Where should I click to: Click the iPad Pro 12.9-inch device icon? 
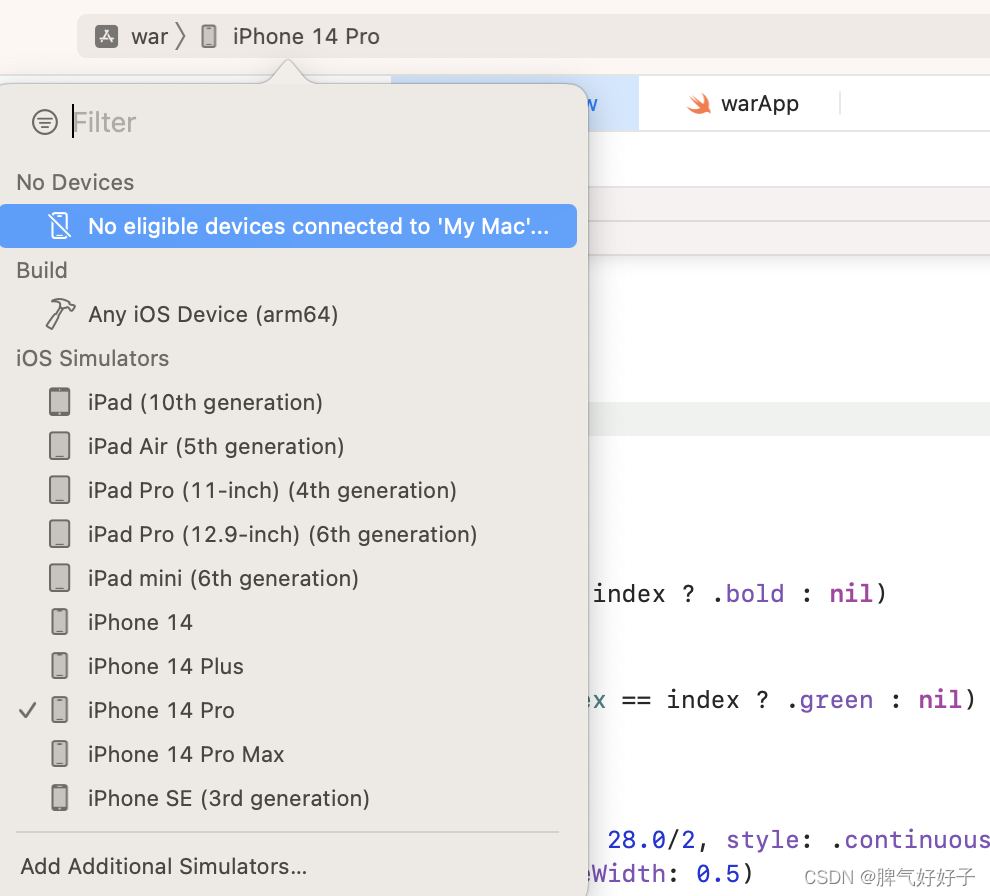60,534
